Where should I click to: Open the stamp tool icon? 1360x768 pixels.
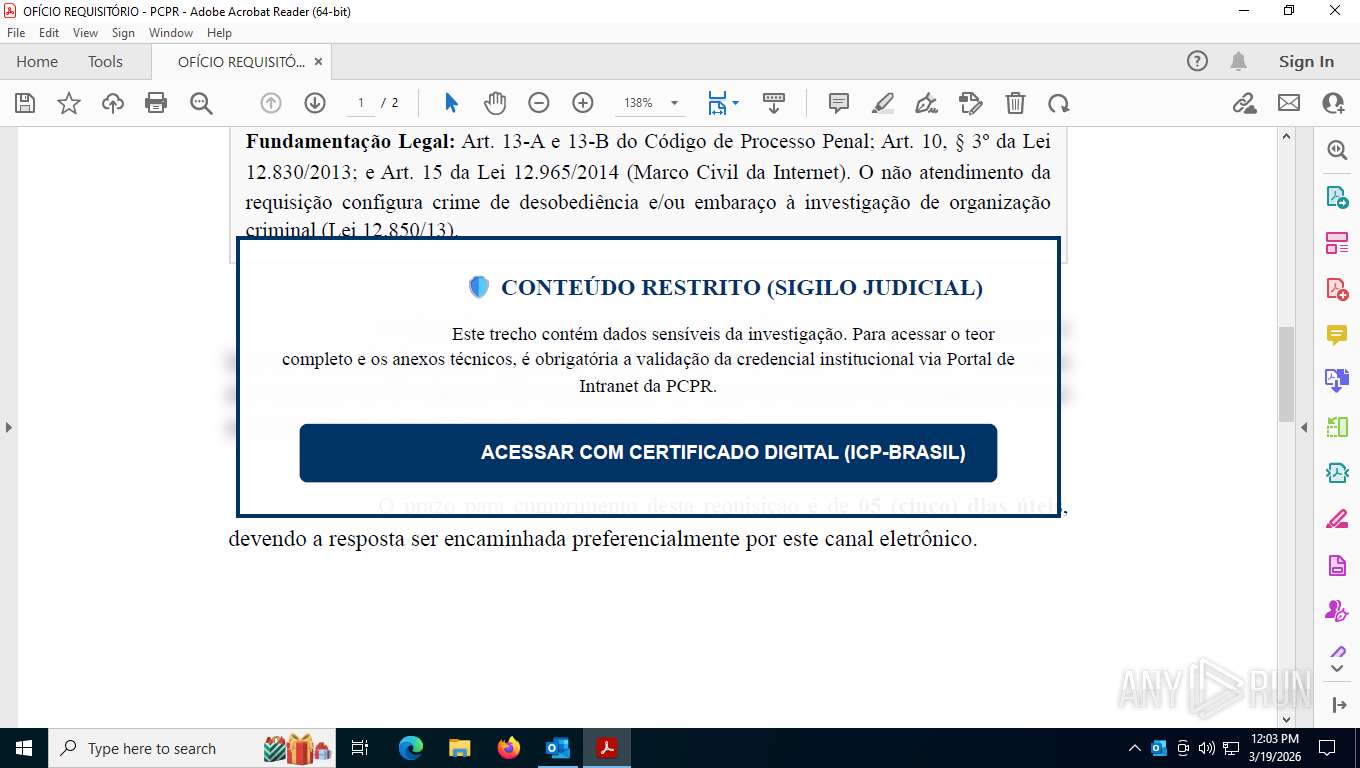[971, 103]
